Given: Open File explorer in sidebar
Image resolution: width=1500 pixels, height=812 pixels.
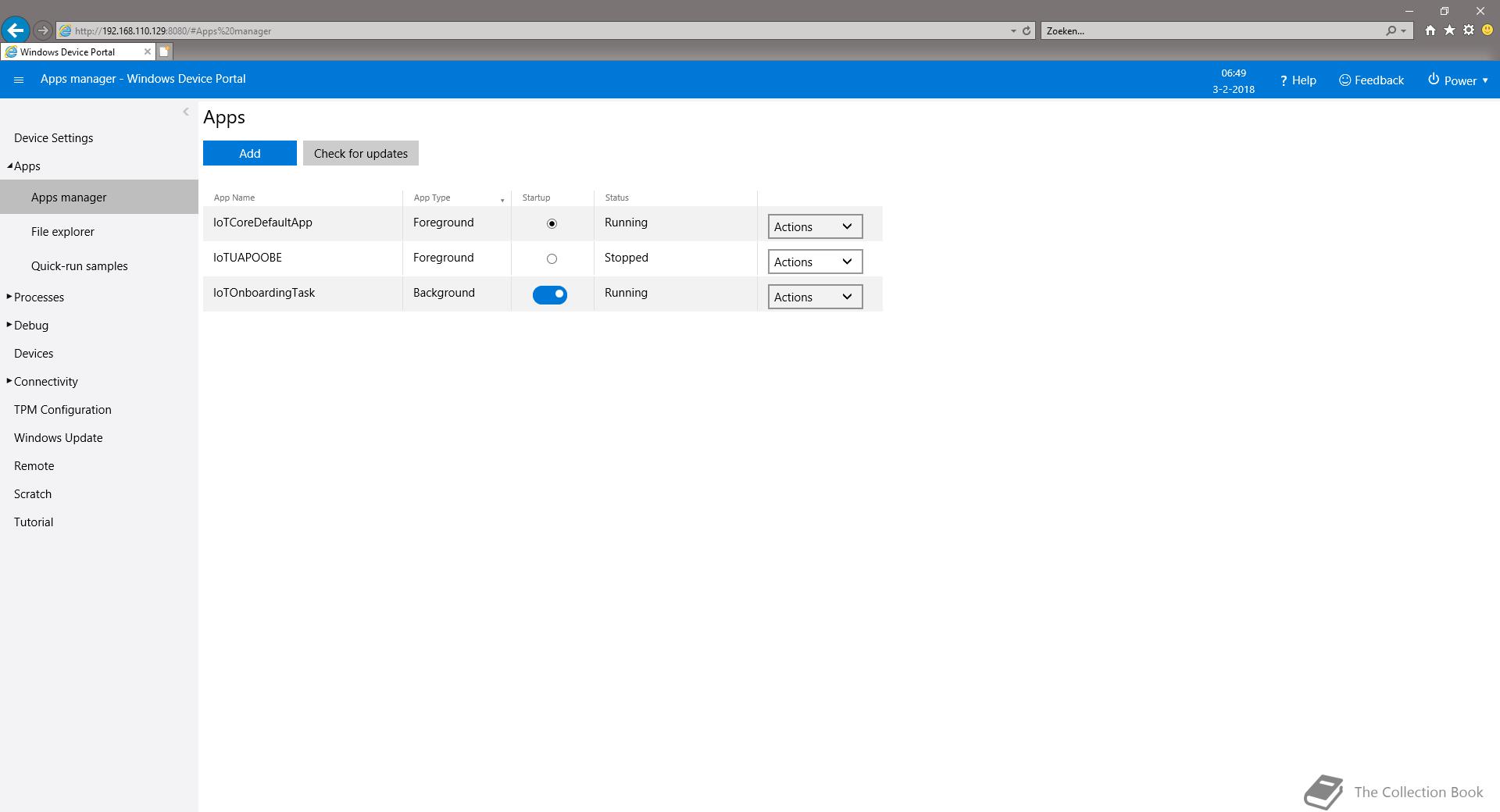Looking at the screenshot, I should 62,232.
